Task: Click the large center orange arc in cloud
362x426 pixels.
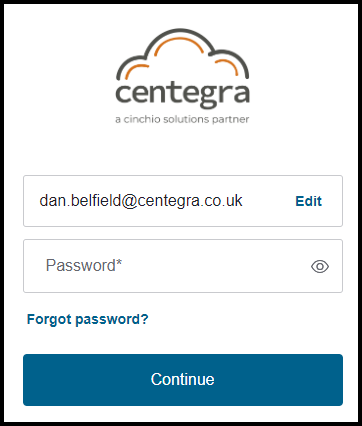Action: (179, 45)
